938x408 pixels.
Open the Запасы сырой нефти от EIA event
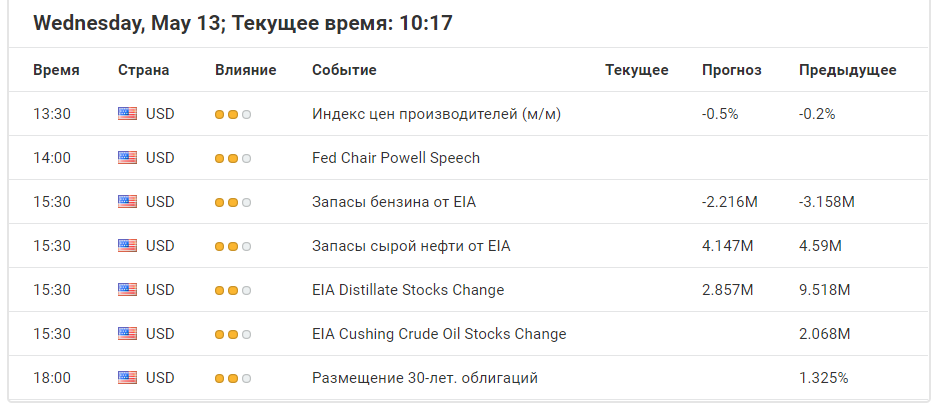[411, 246]
